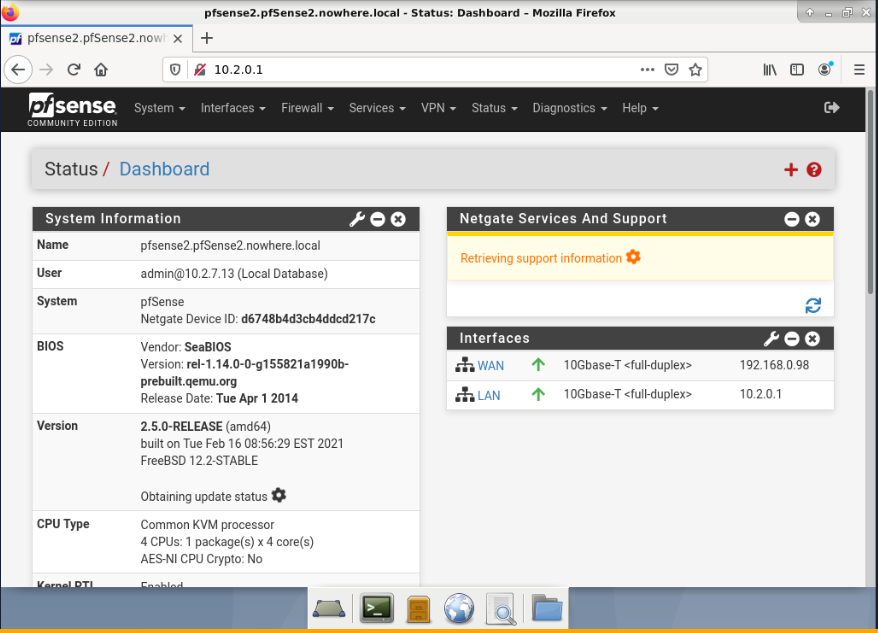Go to the Firefox home page
Image resolution: width=878 pixels, height=633 pixels.
101,69
